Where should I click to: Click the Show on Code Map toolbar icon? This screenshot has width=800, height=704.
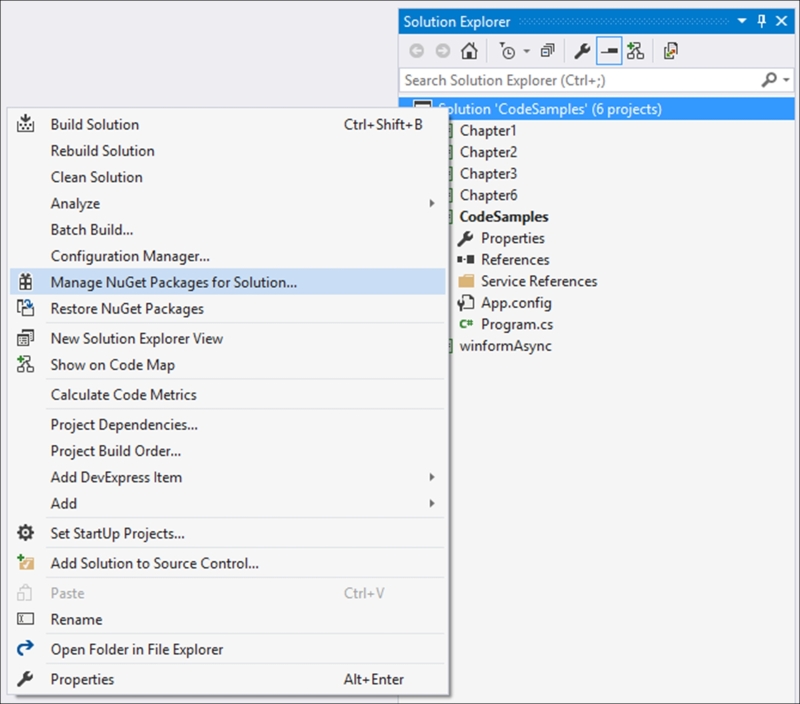(635, 51)
